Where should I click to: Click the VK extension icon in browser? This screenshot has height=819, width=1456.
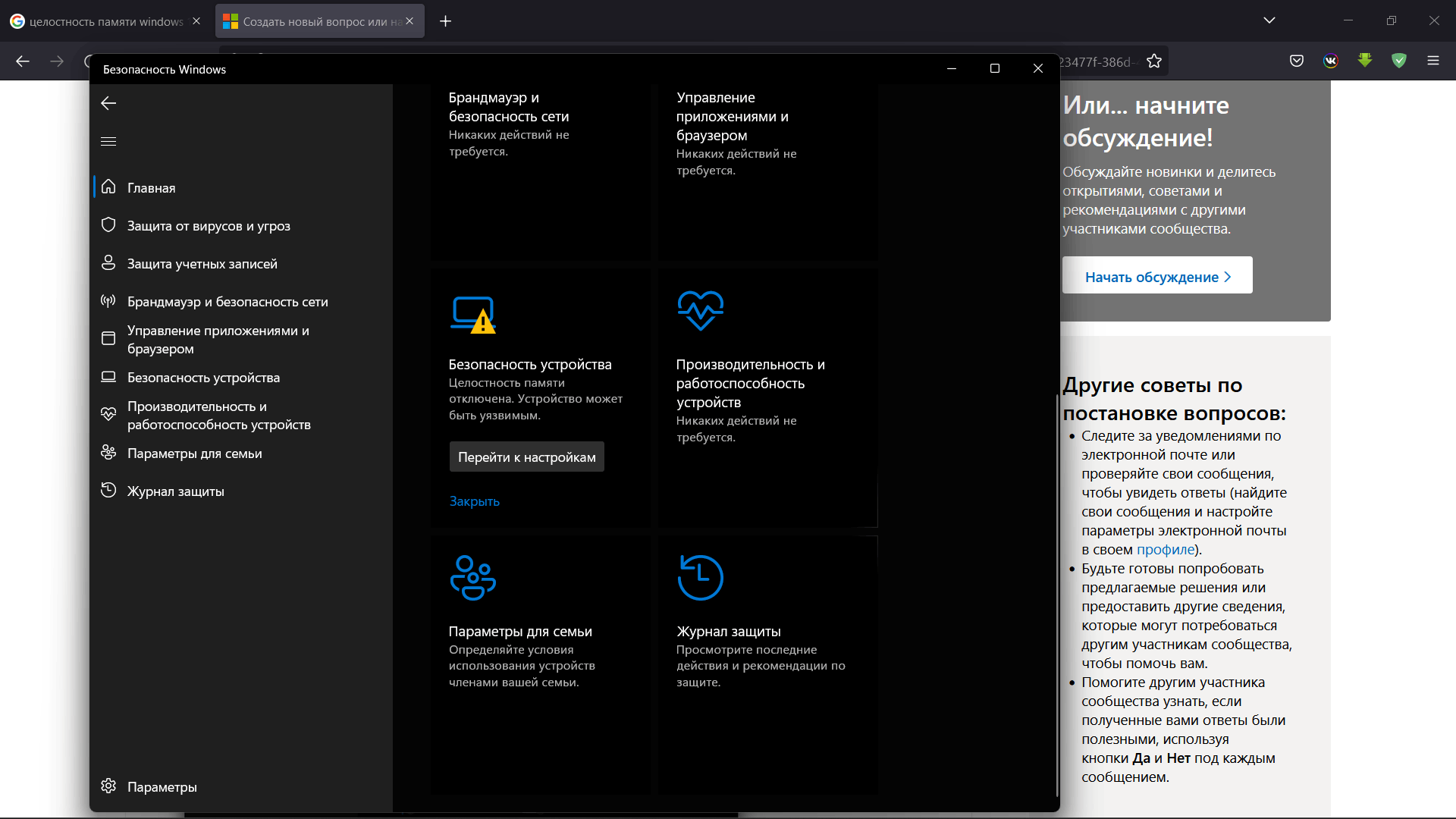(x=1331, y=61)
